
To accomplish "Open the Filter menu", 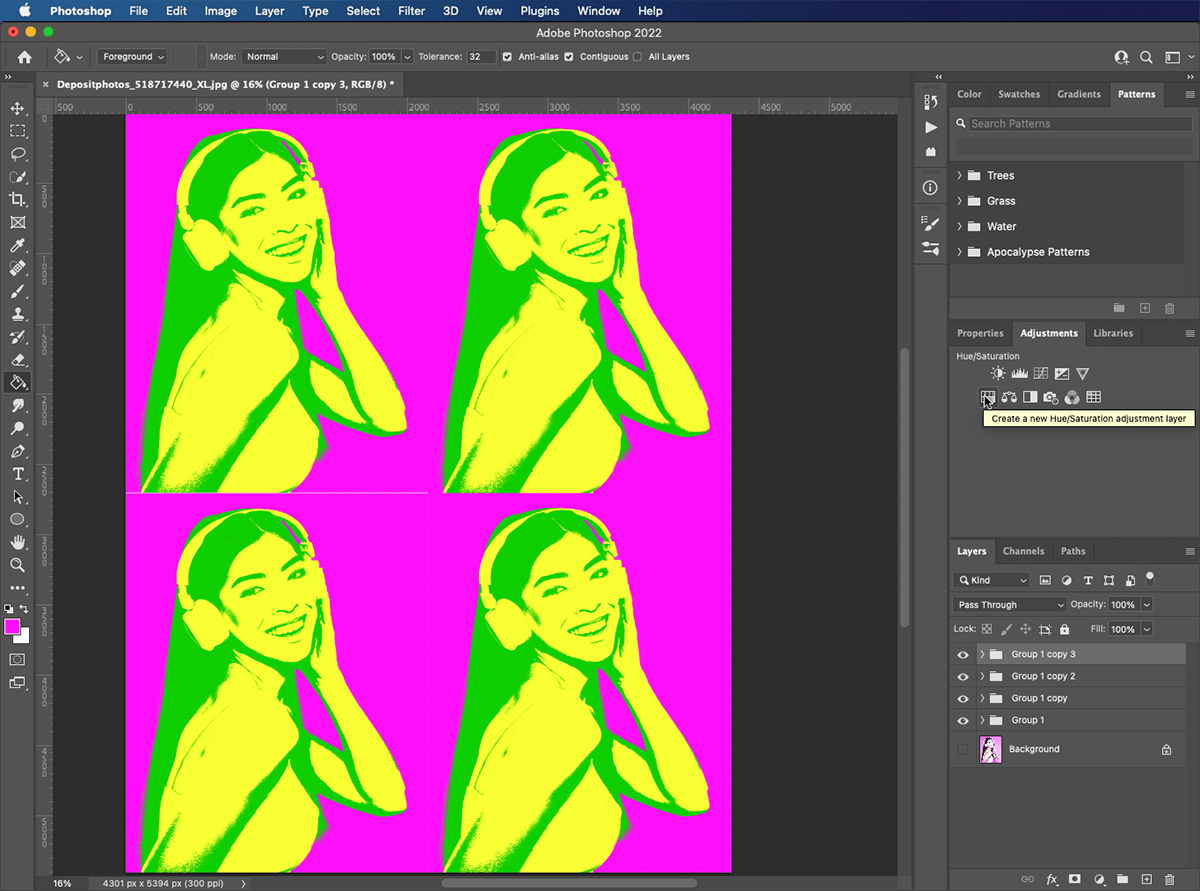I will [411, 11].
